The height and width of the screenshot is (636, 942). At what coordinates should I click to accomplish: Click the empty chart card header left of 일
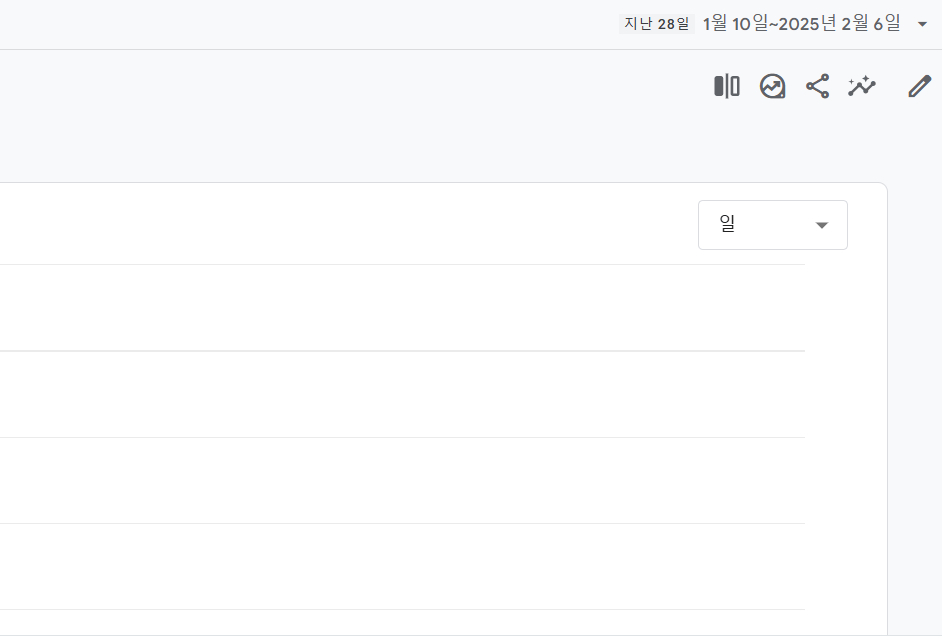(348, 224)
